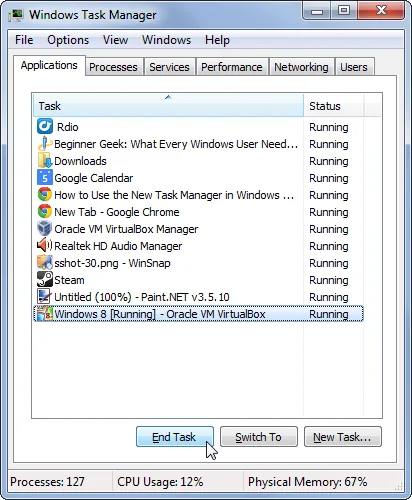
Task: Select Untitled (100%) - Paint.NET task
Action: click(x=198, y=297)
